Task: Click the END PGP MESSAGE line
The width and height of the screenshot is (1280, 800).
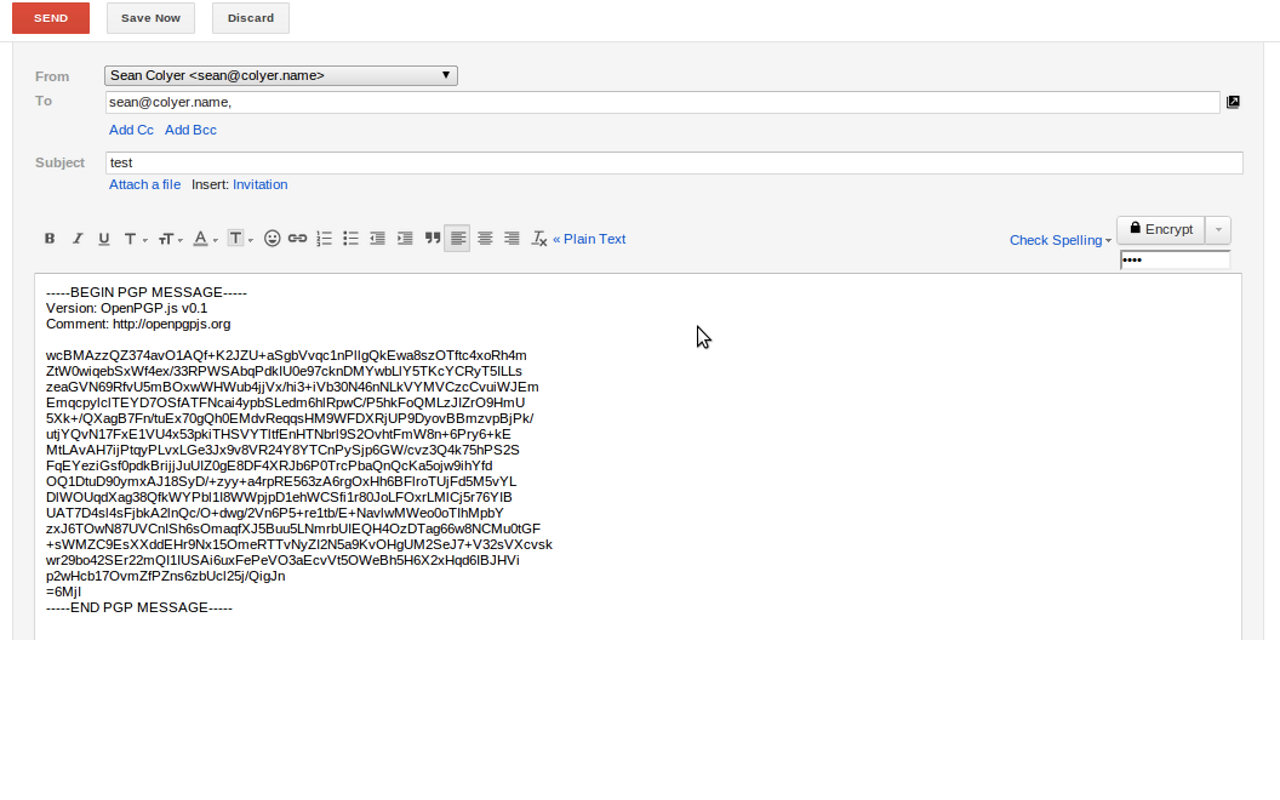Action: coord(139,607)
